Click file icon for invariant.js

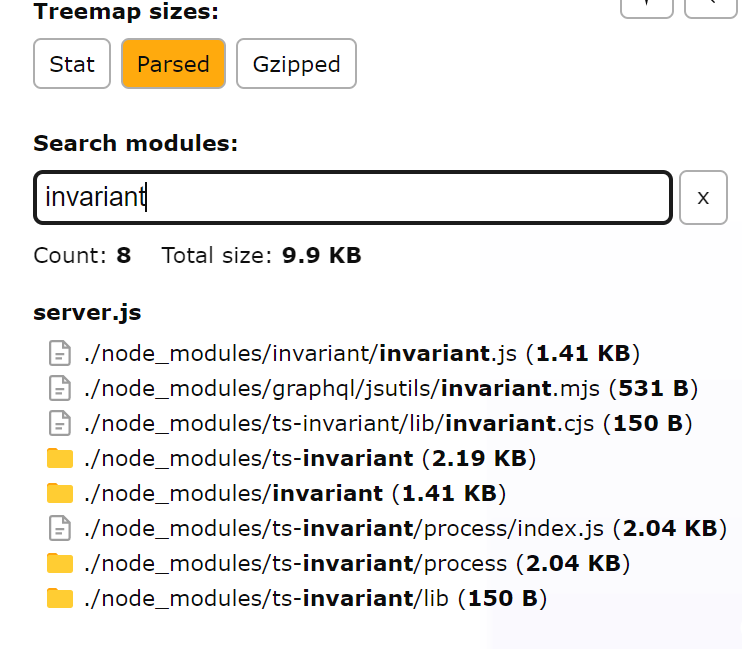61,354
